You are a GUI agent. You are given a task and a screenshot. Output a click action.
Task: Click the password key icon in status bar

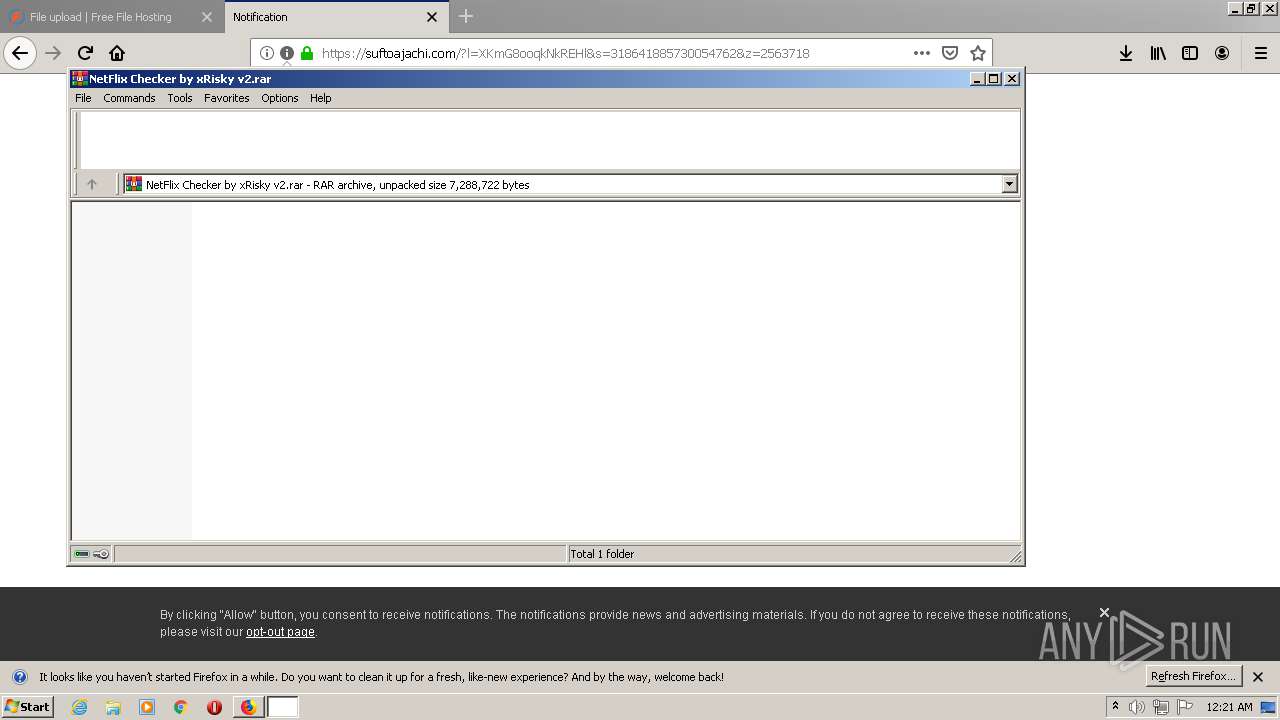[101, 554]
